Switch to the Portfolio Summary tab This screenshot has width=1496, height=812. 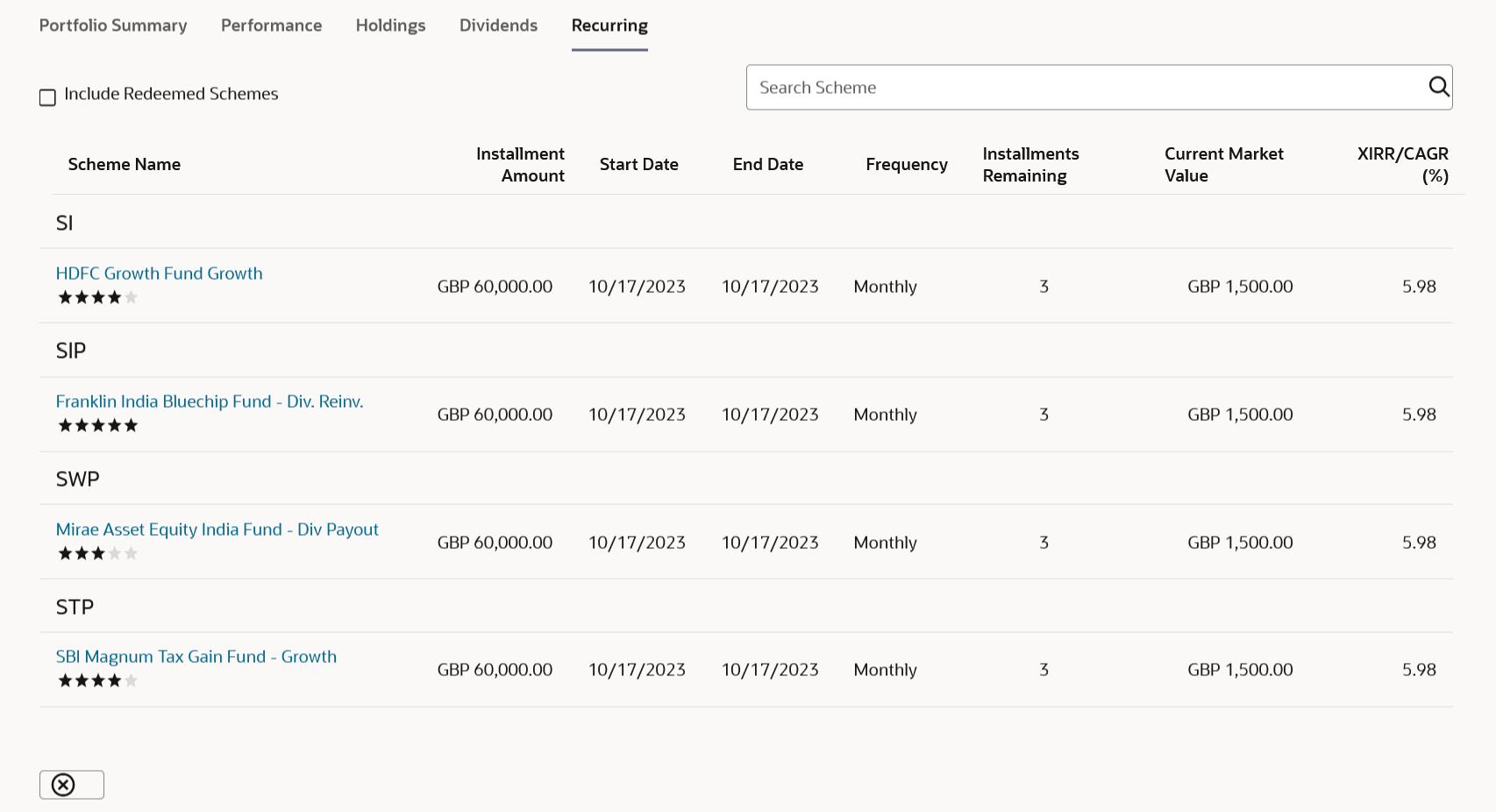pyautogui.click(x=113, y=25)
